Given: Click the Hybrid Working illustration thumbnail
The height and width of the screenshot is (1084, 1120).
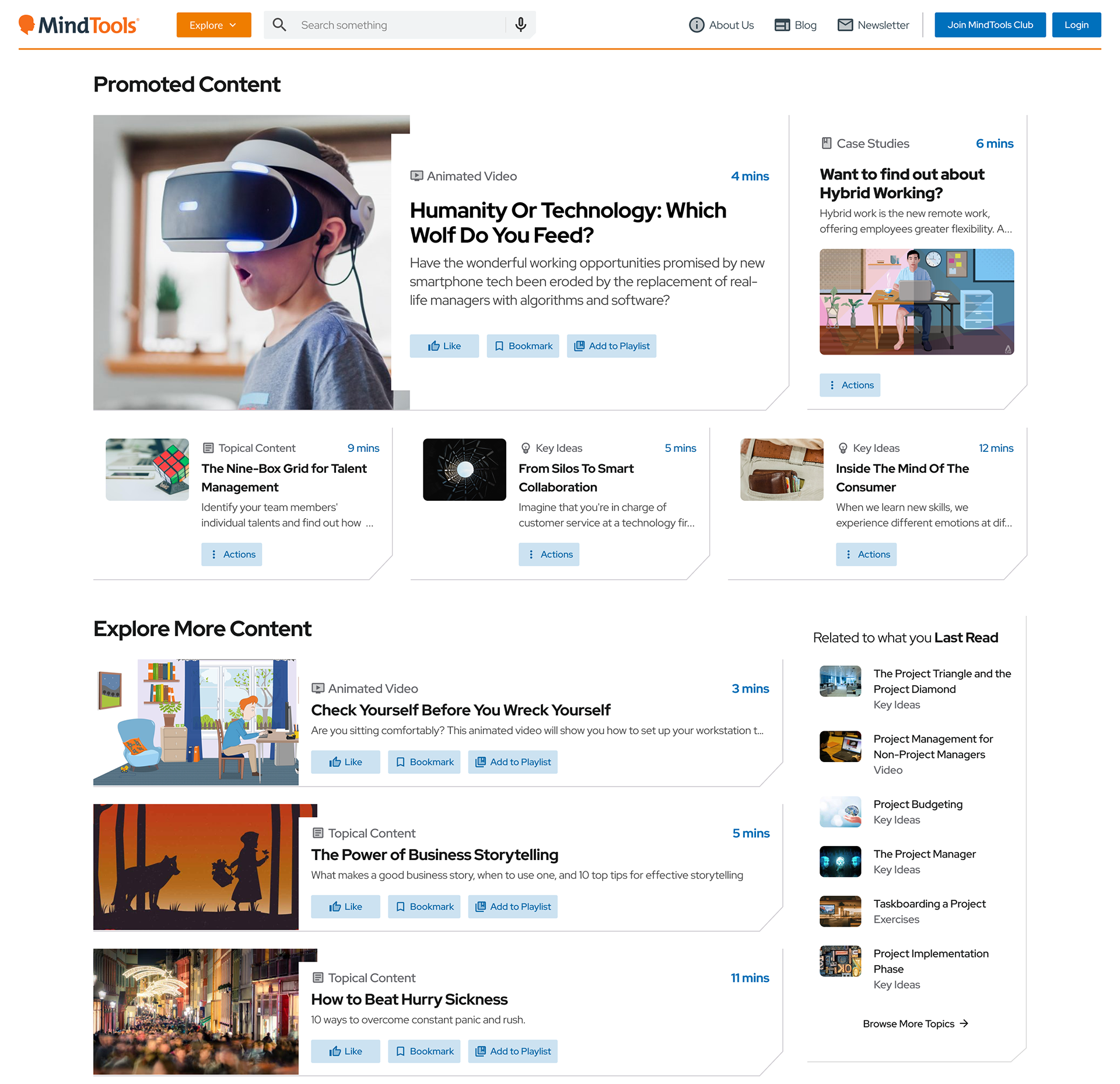Looking at the screenshot, I should pos(916,301).
